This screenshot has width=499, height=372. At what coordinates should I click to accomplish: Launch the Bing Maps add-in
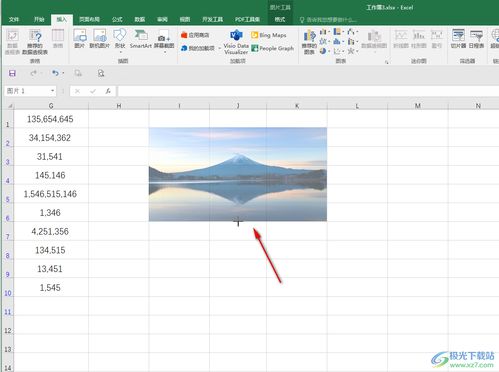(x=269, y=35)
